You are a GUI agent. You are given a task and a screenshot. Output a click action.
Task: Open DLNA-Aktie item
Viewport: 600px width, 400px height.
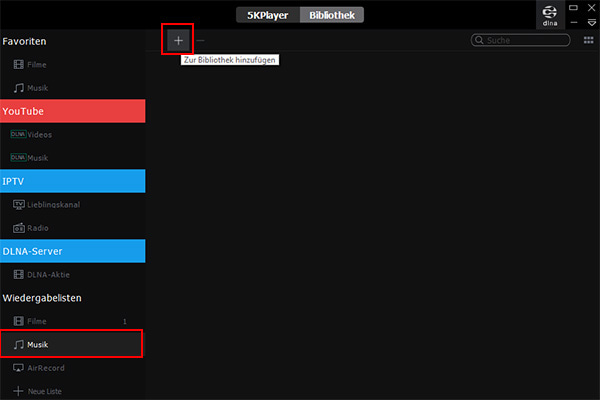[x=73, y=275]
